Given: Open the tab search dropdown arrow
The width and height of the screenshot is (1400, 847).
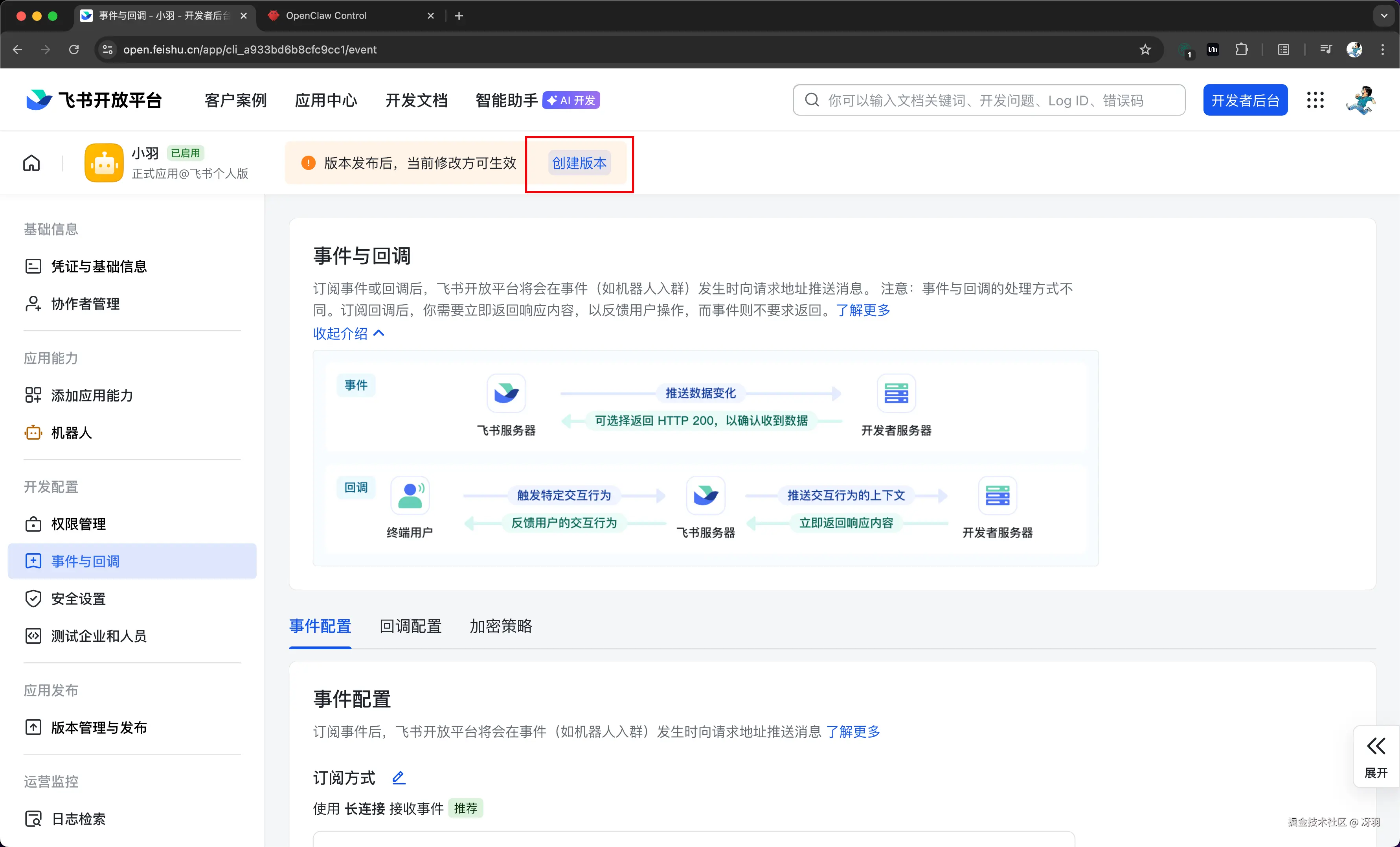Looking at the screenshot, I should tap(1383, 16).
